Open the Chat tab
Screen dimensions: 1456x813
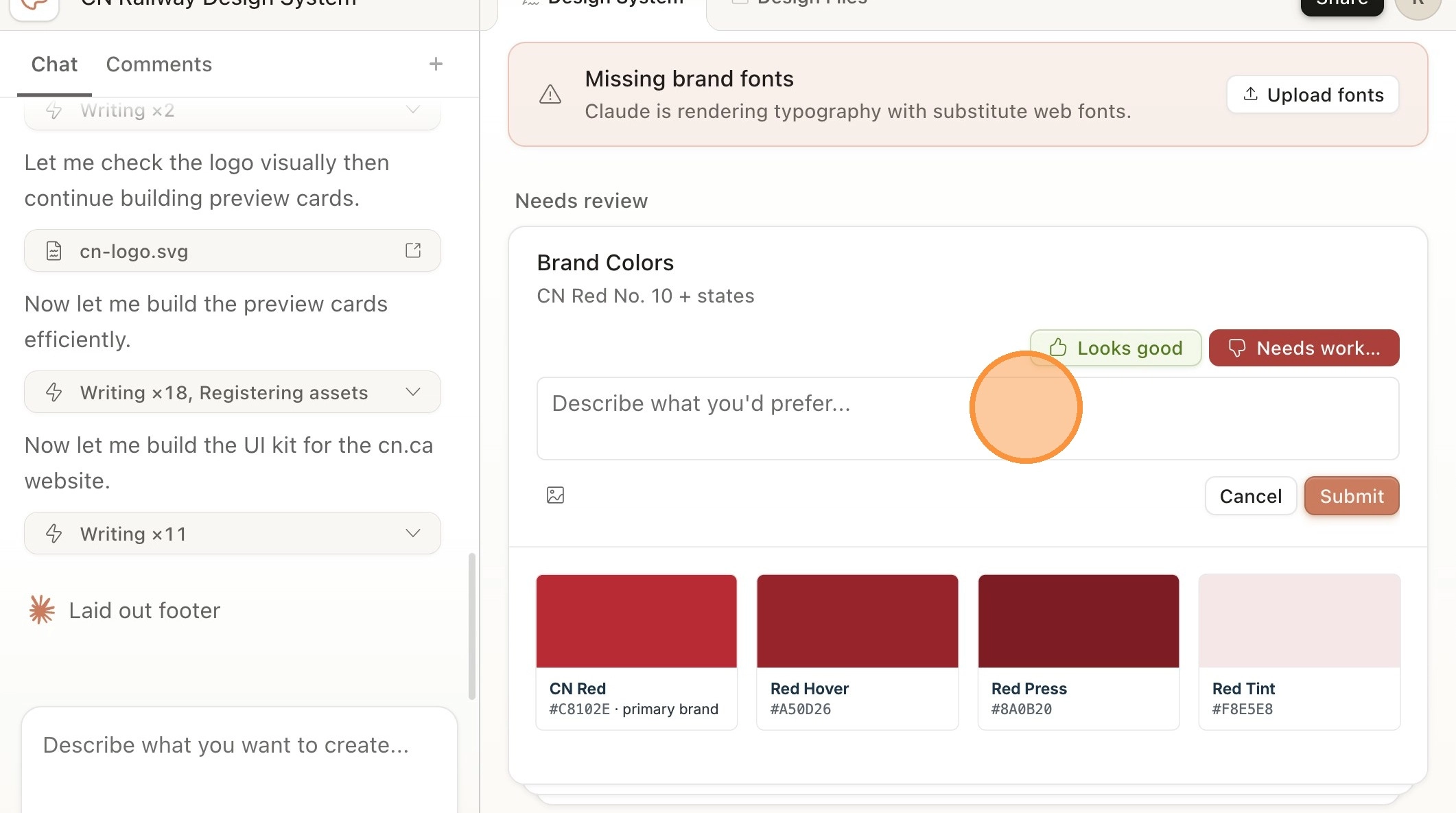[x=54, y=64]
